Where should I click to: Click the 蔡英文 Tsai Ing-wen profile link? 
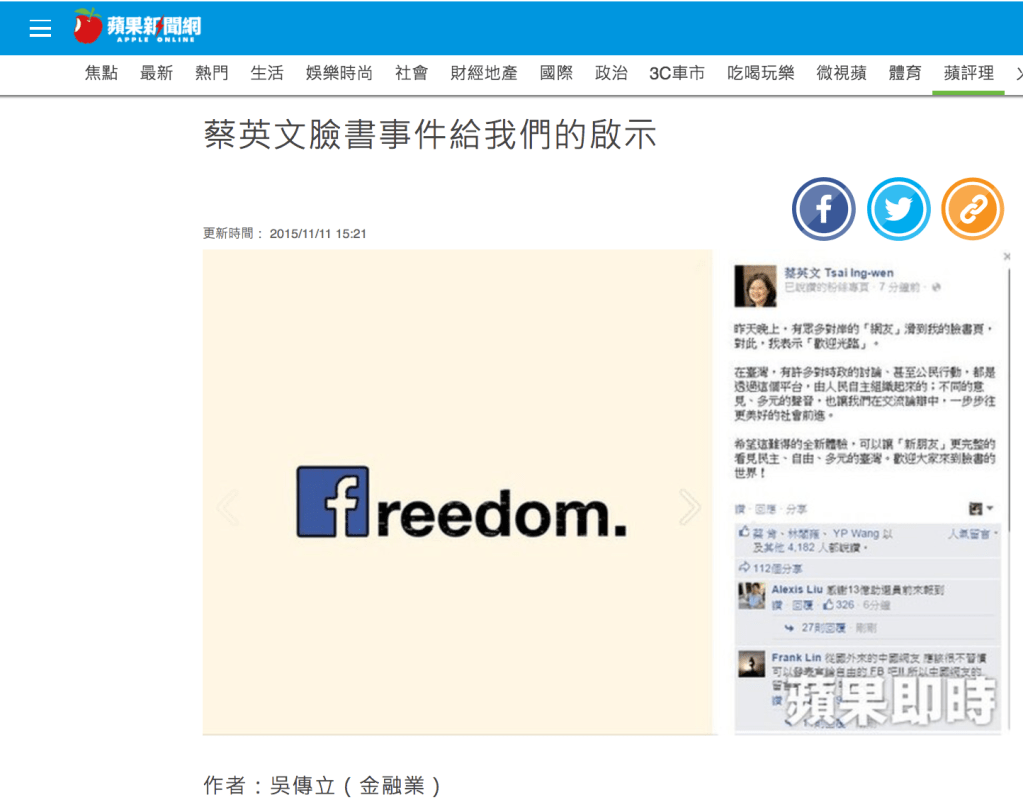coord(838,273)
